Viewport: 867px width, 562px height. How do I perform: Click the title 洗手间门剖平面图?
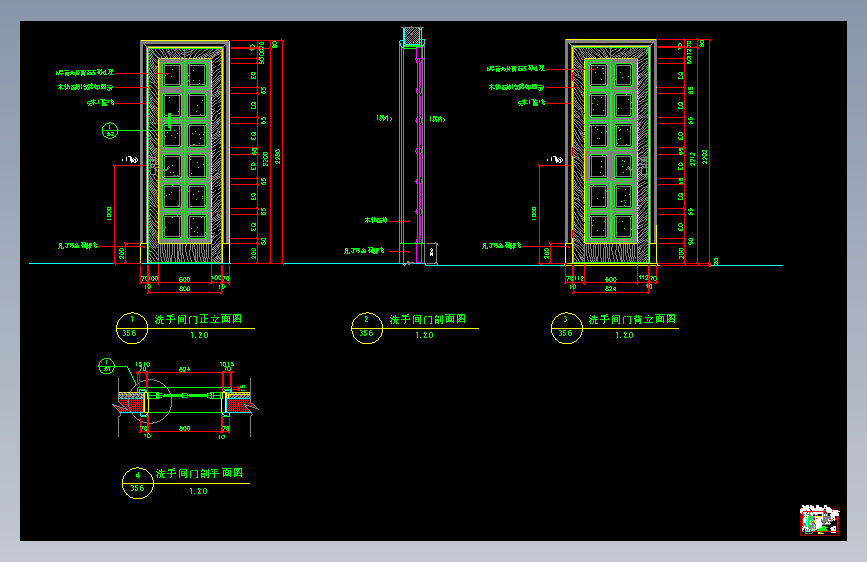click(199, 473)
